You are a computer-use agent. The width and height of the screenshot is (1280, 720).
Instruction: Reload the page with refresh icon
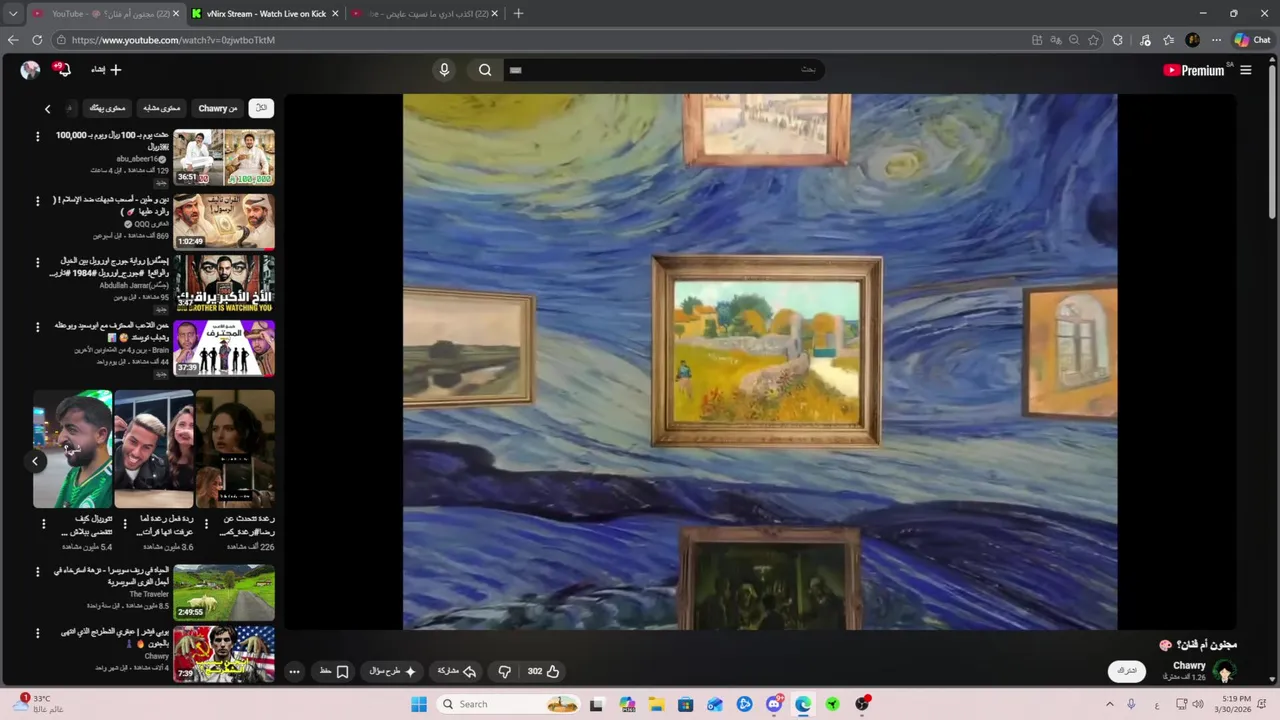click(x=37, y=40)
